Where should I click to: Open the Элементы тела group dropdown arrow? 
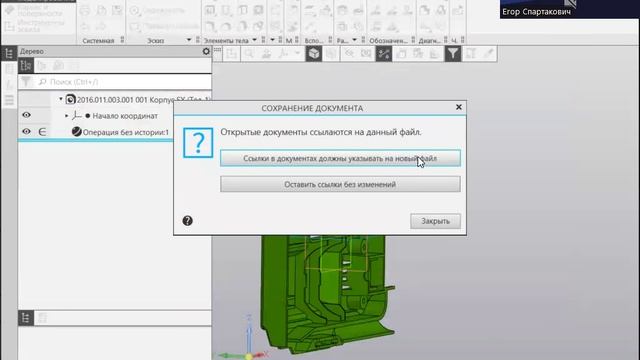pyautogui.click(x=255, y=40)
